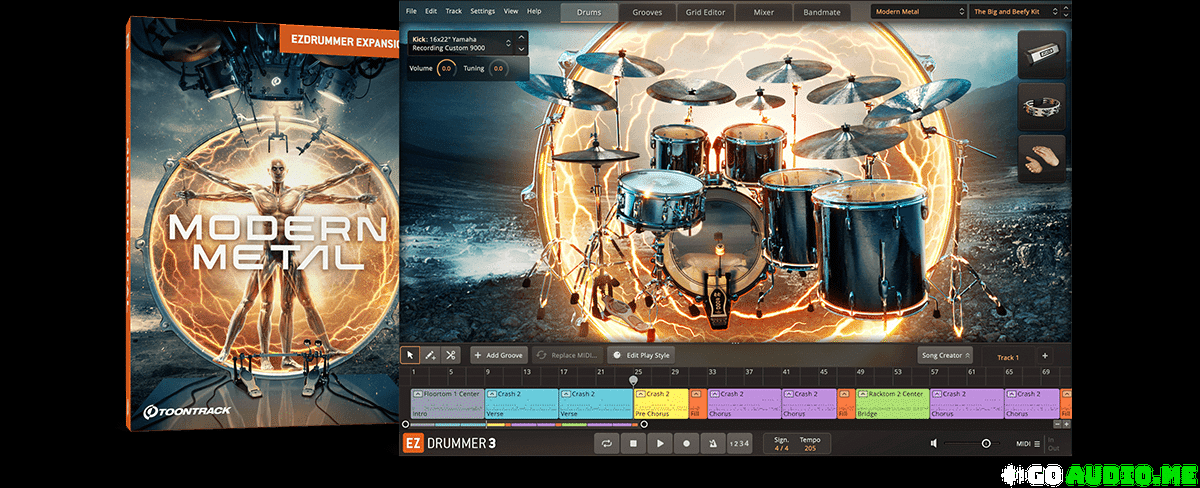The width and height of the screenshot is (1200, 488).
Task: Switch to the Mixer tab
Action: click(764, 12)
